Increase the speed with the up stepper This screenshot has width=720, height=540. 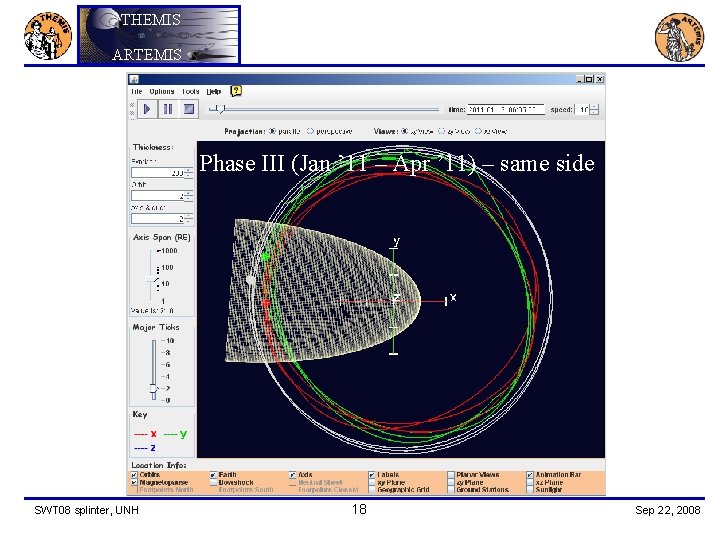[x=594, y=107]
